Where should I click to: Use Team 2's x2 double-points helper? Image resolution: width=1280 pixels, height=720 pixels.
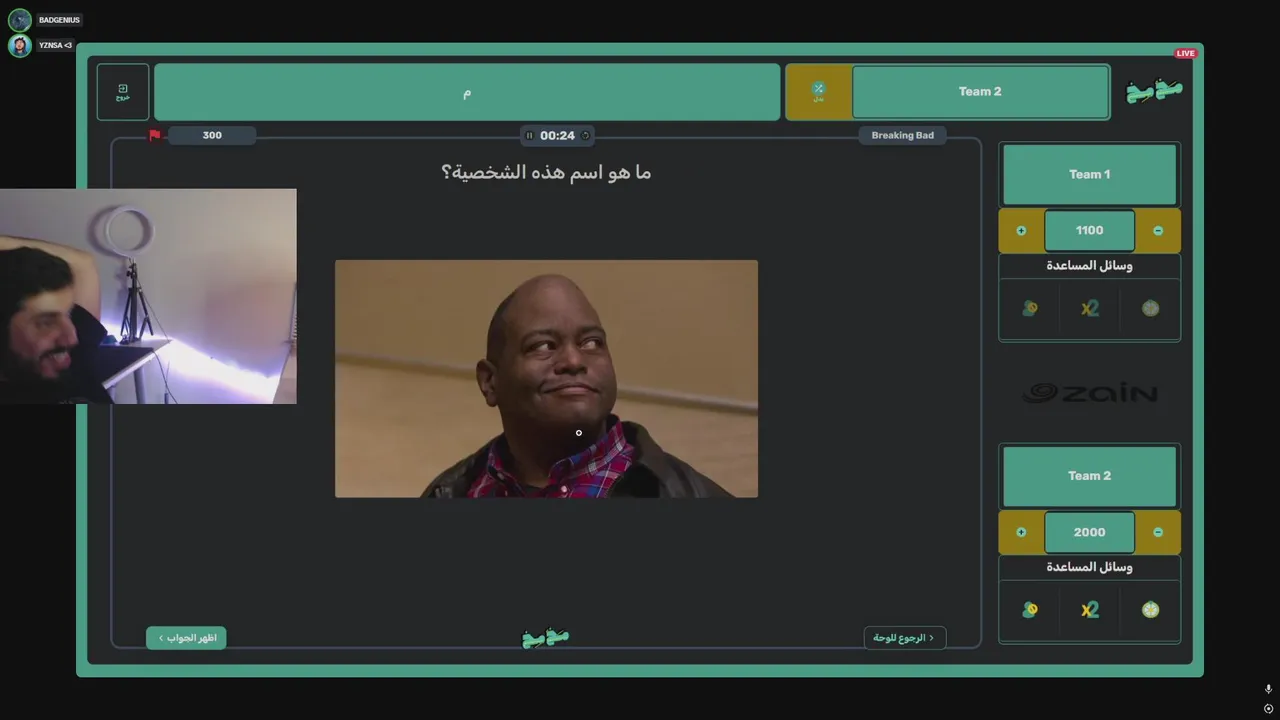click(1090, 610)
